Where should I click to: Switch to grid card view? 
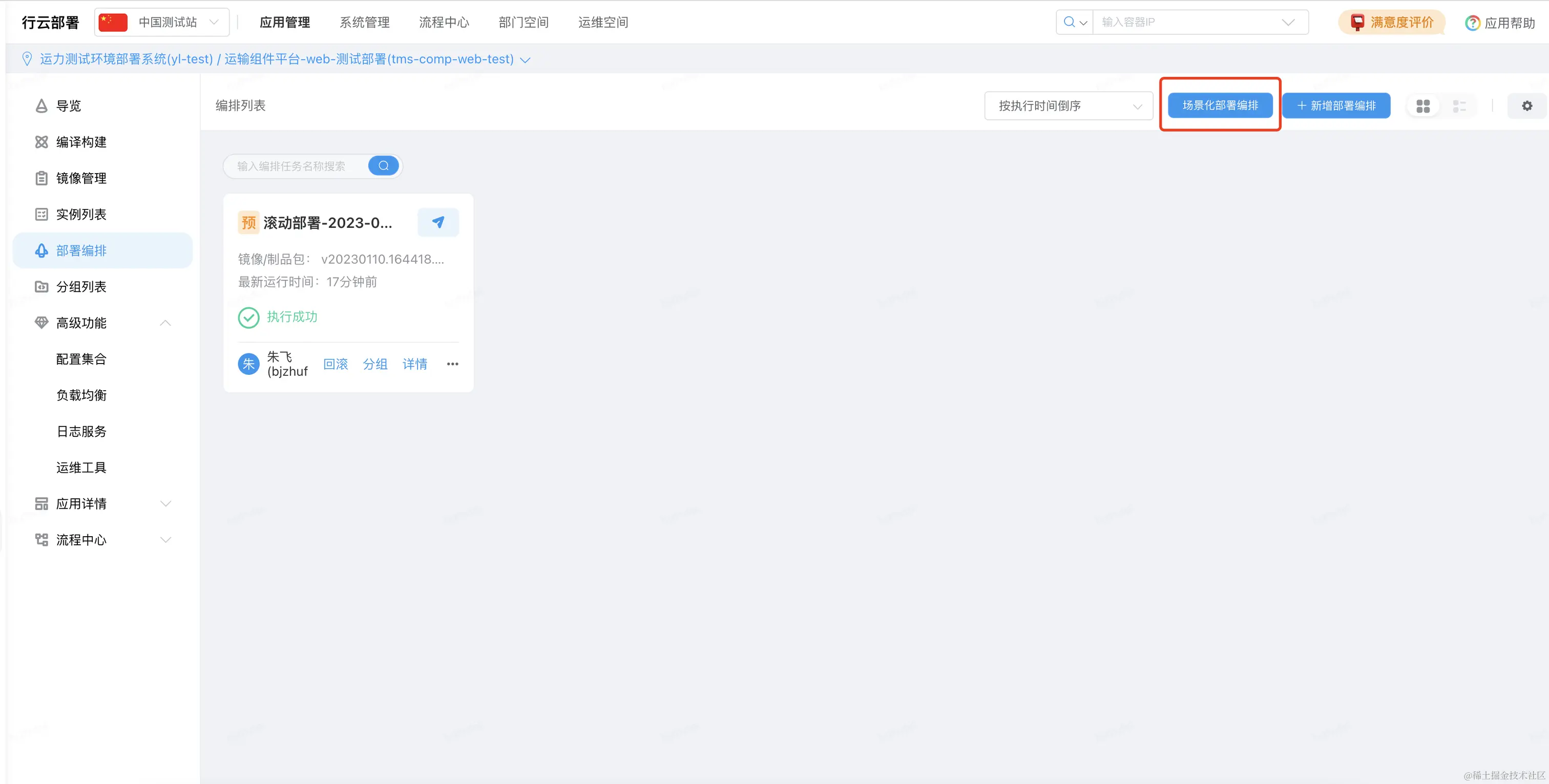[1422, 106]
